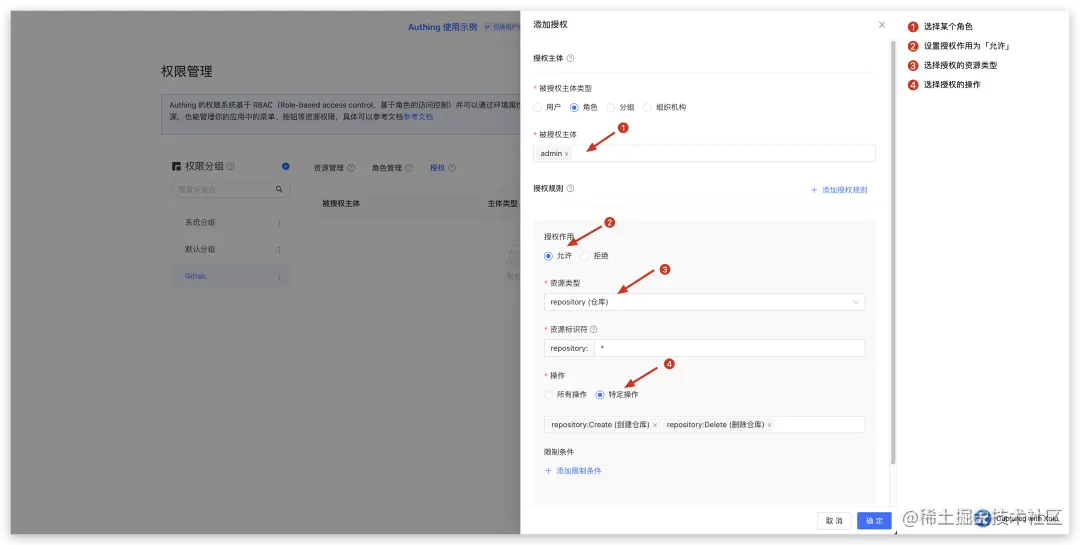Screen dimensions: 1080x545
Task: Open help icon next to 授权主体
Action: coord(570,59)
